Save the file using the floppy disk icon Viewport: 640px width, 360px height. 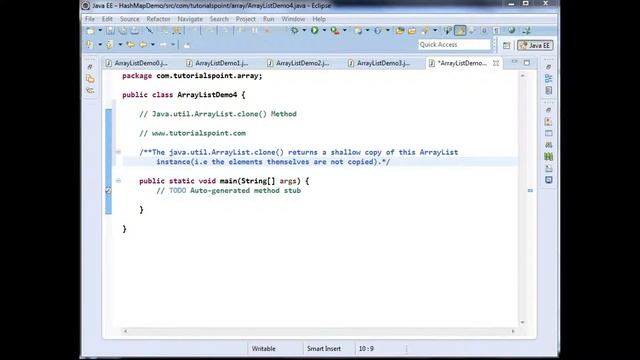110,31
